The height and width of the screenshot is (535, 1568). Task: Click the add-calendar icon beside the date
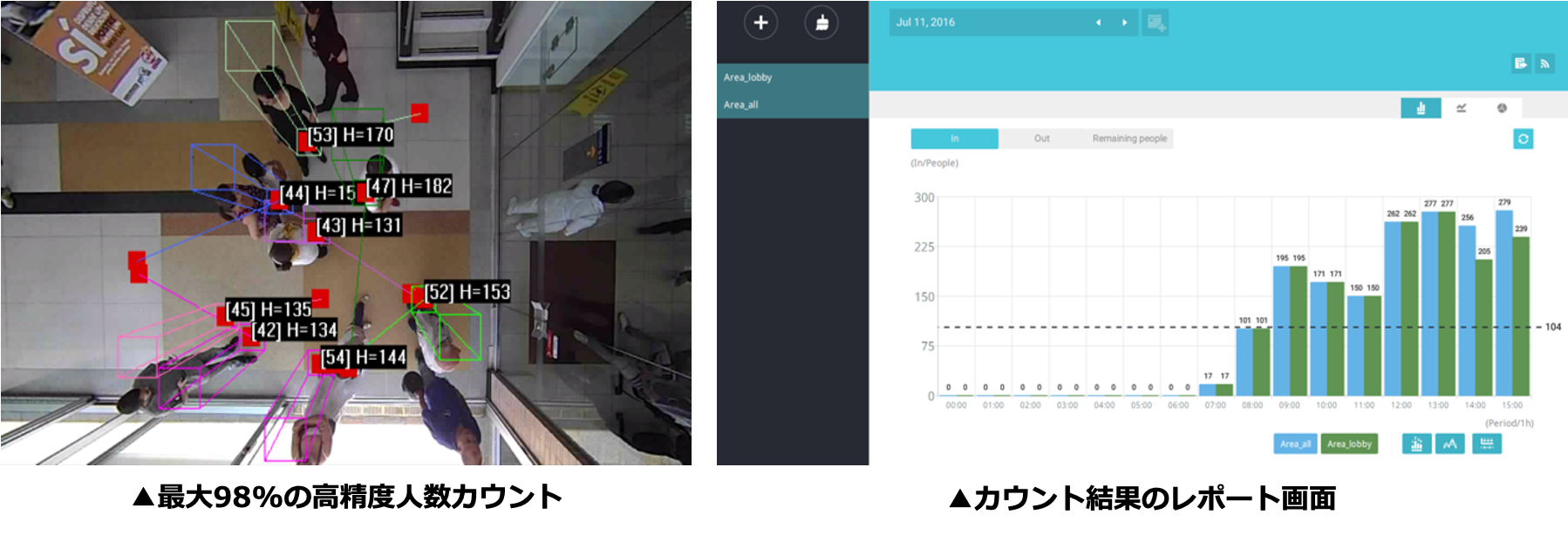click(x=1156, y=23)
